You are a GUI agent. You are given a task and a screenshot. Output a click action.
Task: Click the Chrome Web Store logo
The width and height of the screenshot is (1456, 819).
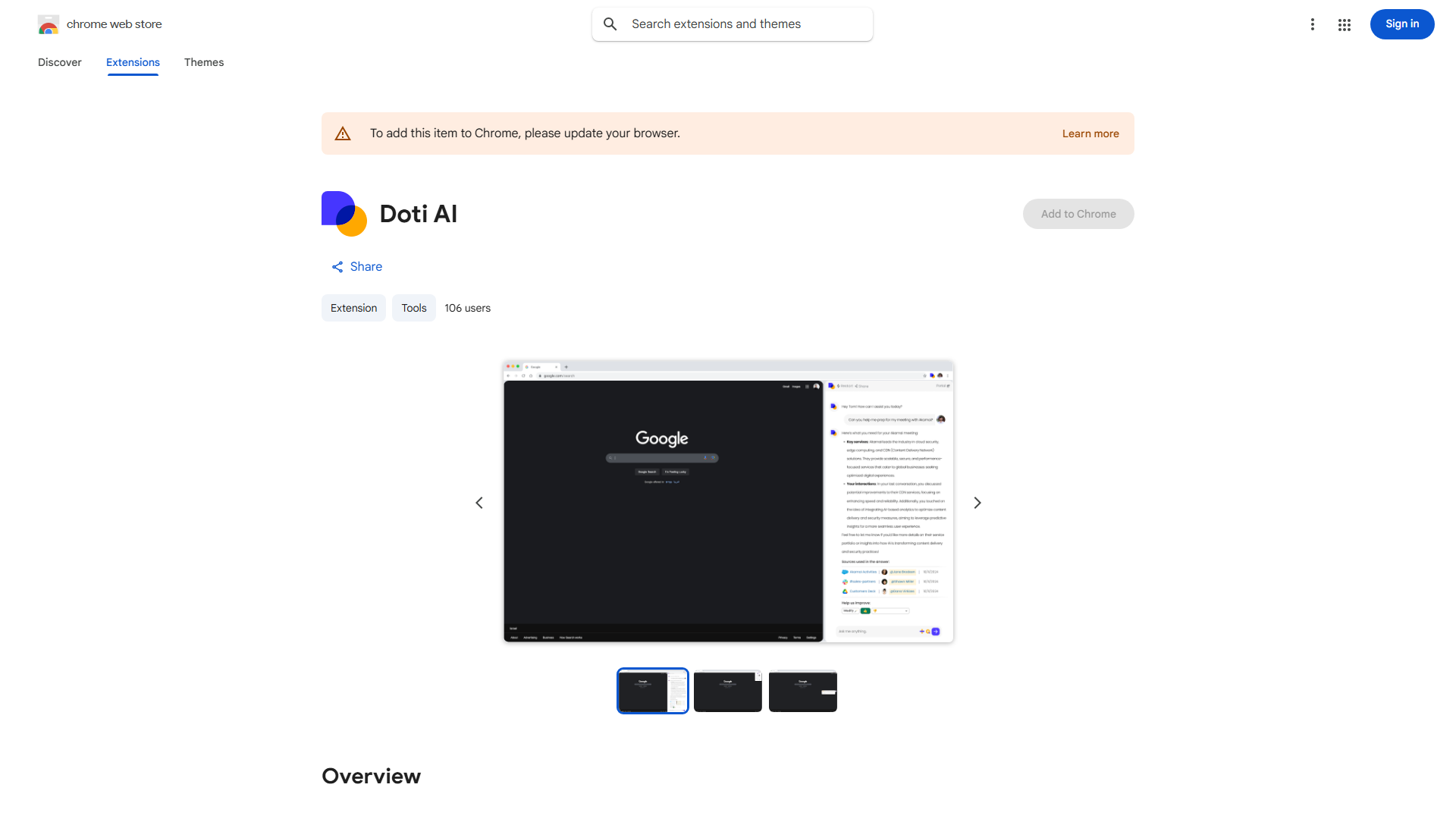pos(49,24)
